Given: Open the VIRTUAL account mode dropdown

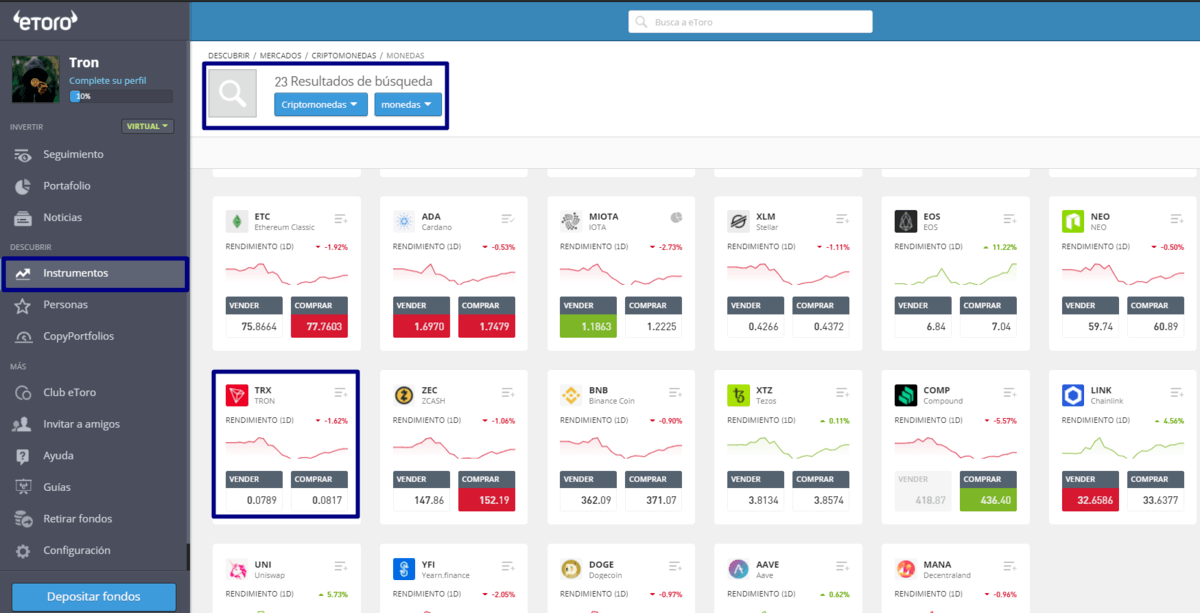Looking at the screenshot, I should click(148, 127).
